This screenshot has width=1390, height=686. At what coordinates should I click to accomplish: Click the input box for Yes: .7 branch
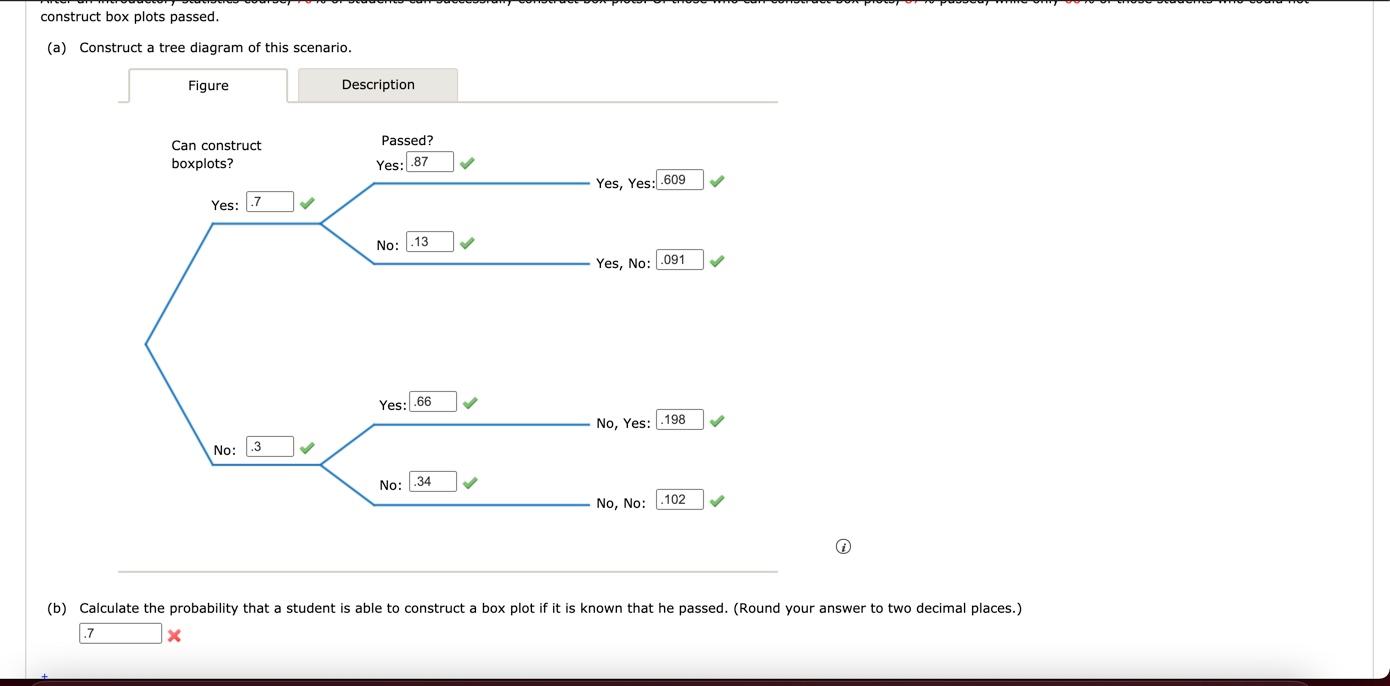click(270, 201)
